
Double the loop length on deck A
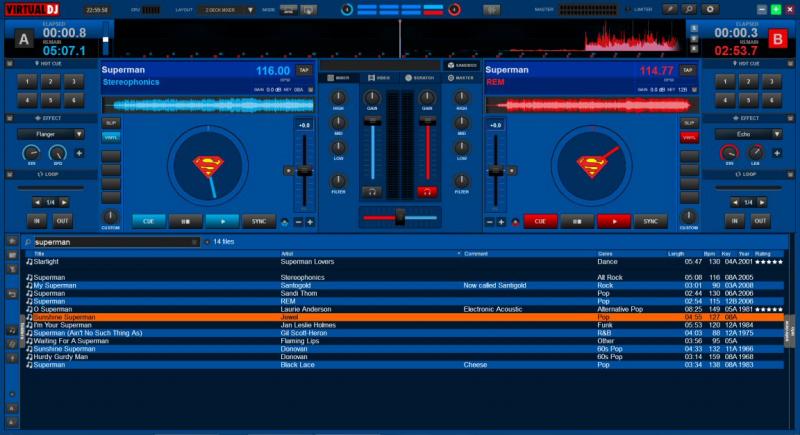click(x=64, y=202)
